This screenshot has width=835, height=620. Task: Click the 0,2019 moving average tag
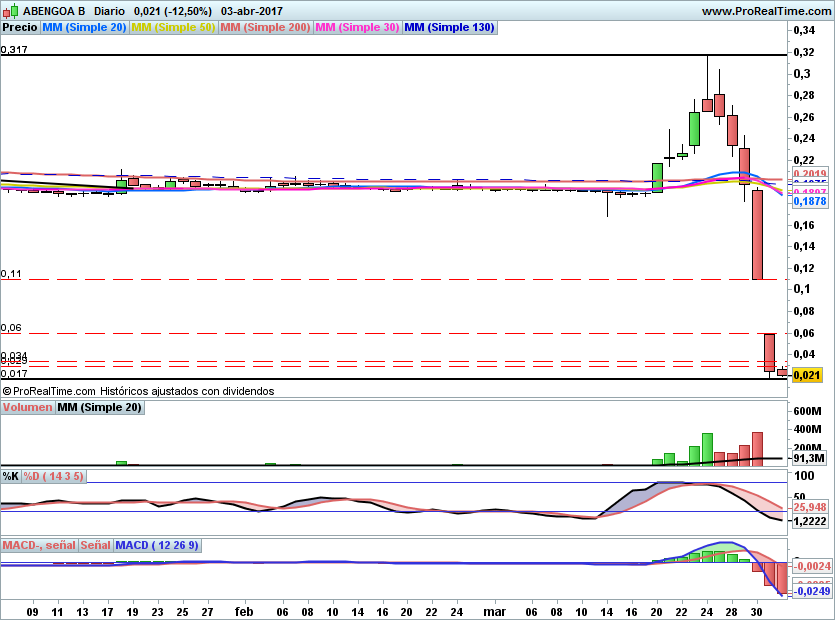(810, 174)
